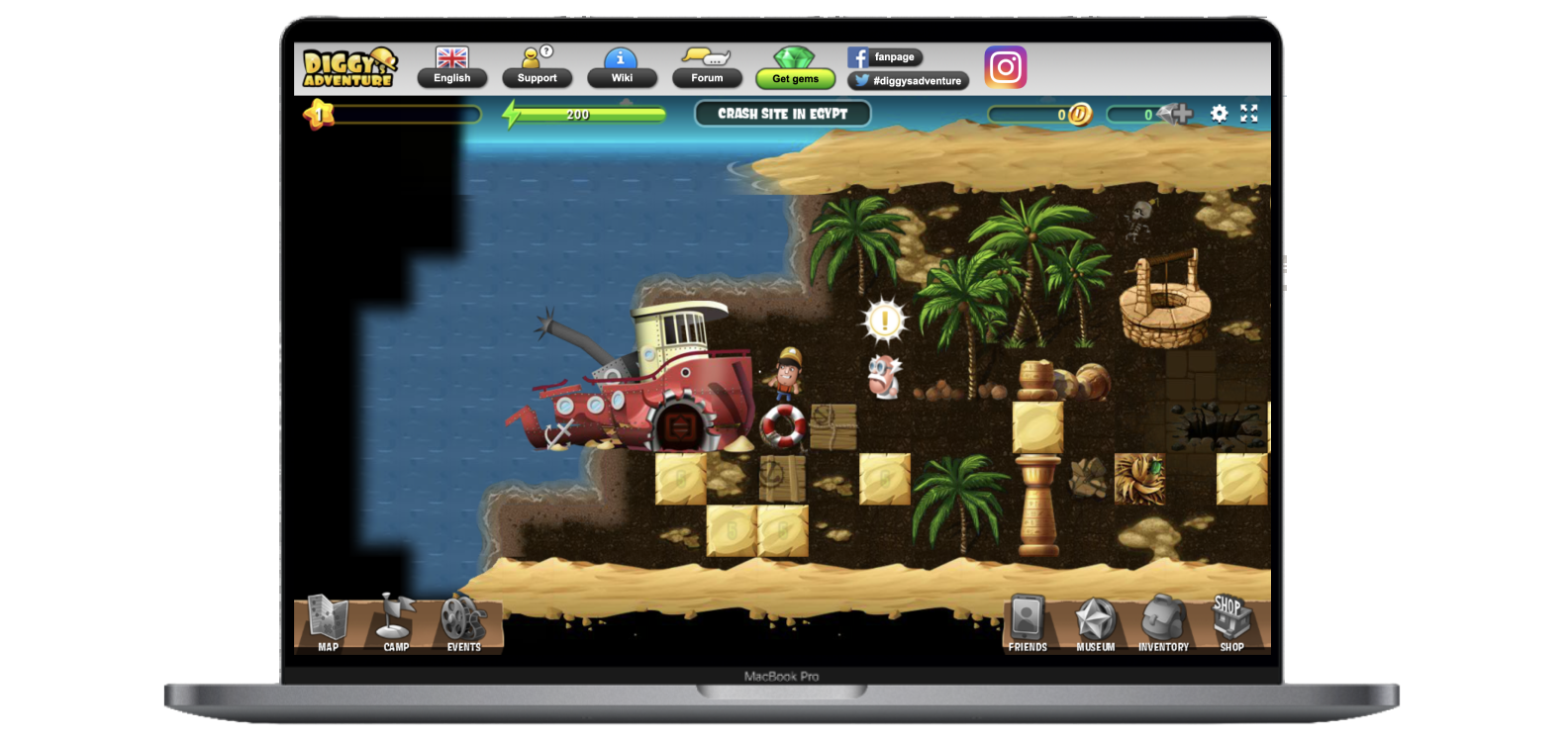This screenshot has width=1568, height=740.
Task: Add gems with the plus icon
Action: click(x=1181, y=115)
